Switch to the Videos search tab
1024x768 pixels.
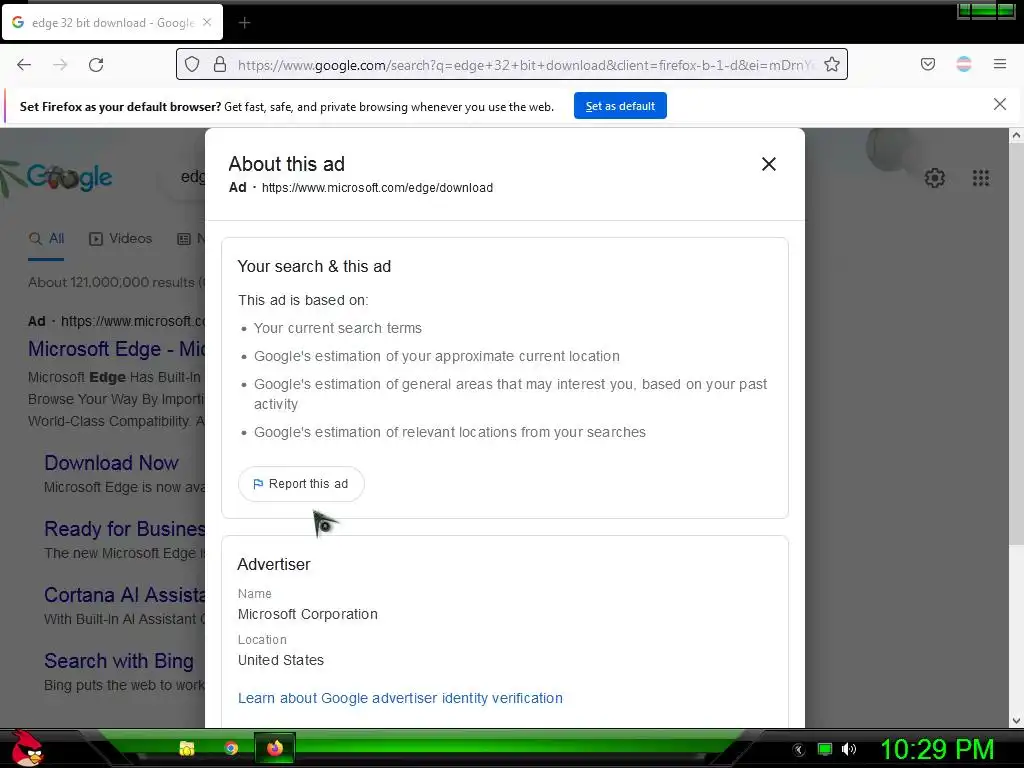pyautogui.click(x=120, y=239)
